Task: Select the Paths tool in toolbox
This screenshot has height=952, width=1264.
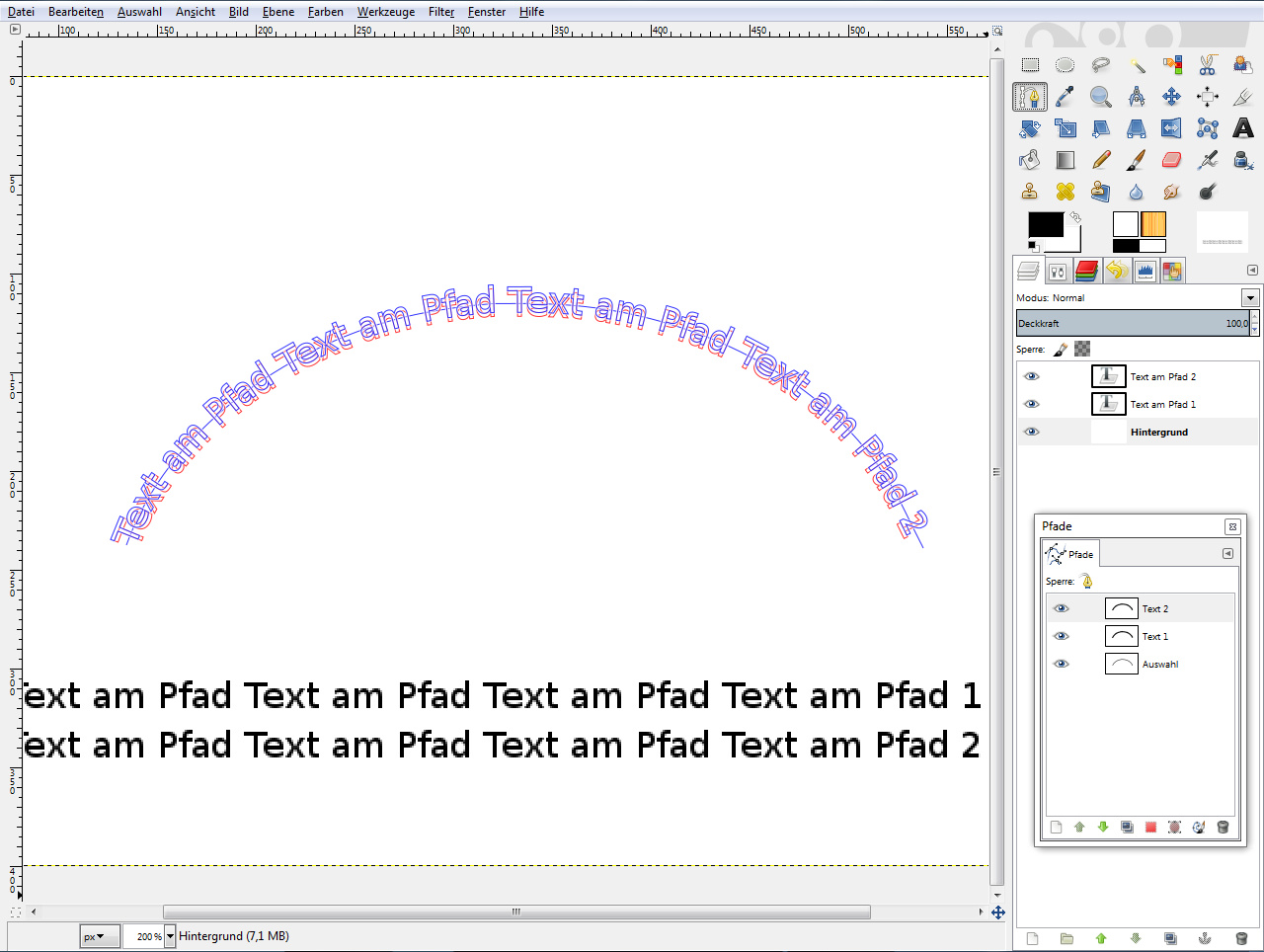Action: click(1030, 97)
